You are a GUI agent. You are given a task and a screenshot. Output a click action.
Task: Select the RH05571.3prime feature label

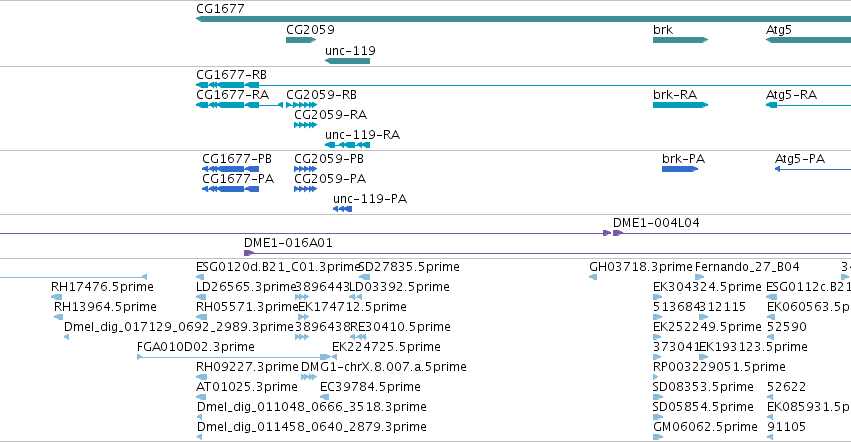[x=247, y=307]
